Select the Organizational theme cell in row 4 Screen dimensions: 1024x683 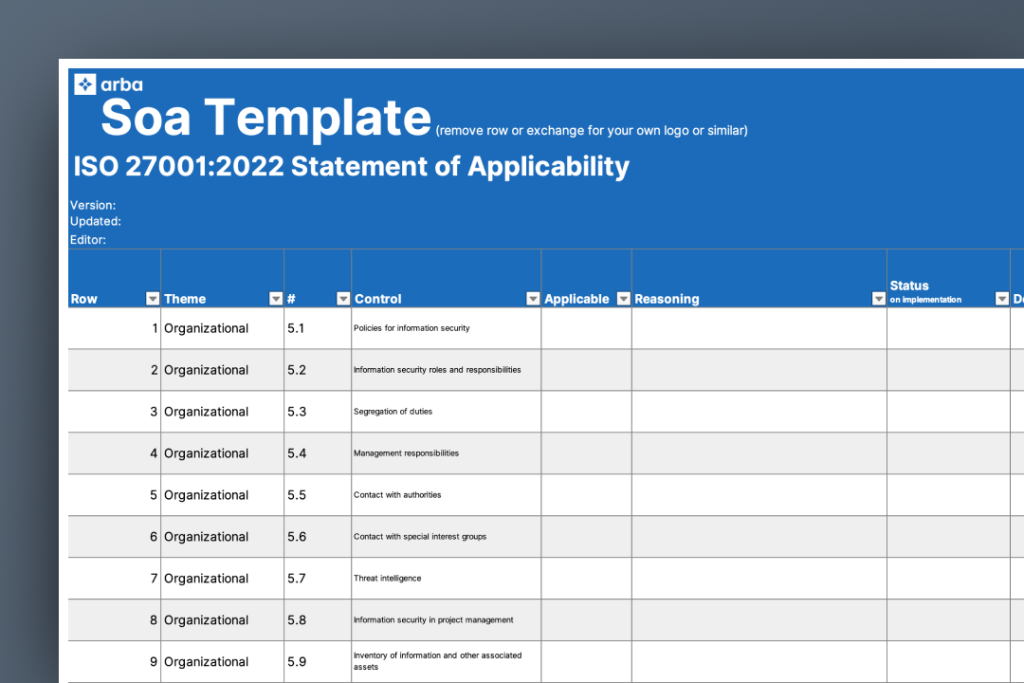pos(223,453)
